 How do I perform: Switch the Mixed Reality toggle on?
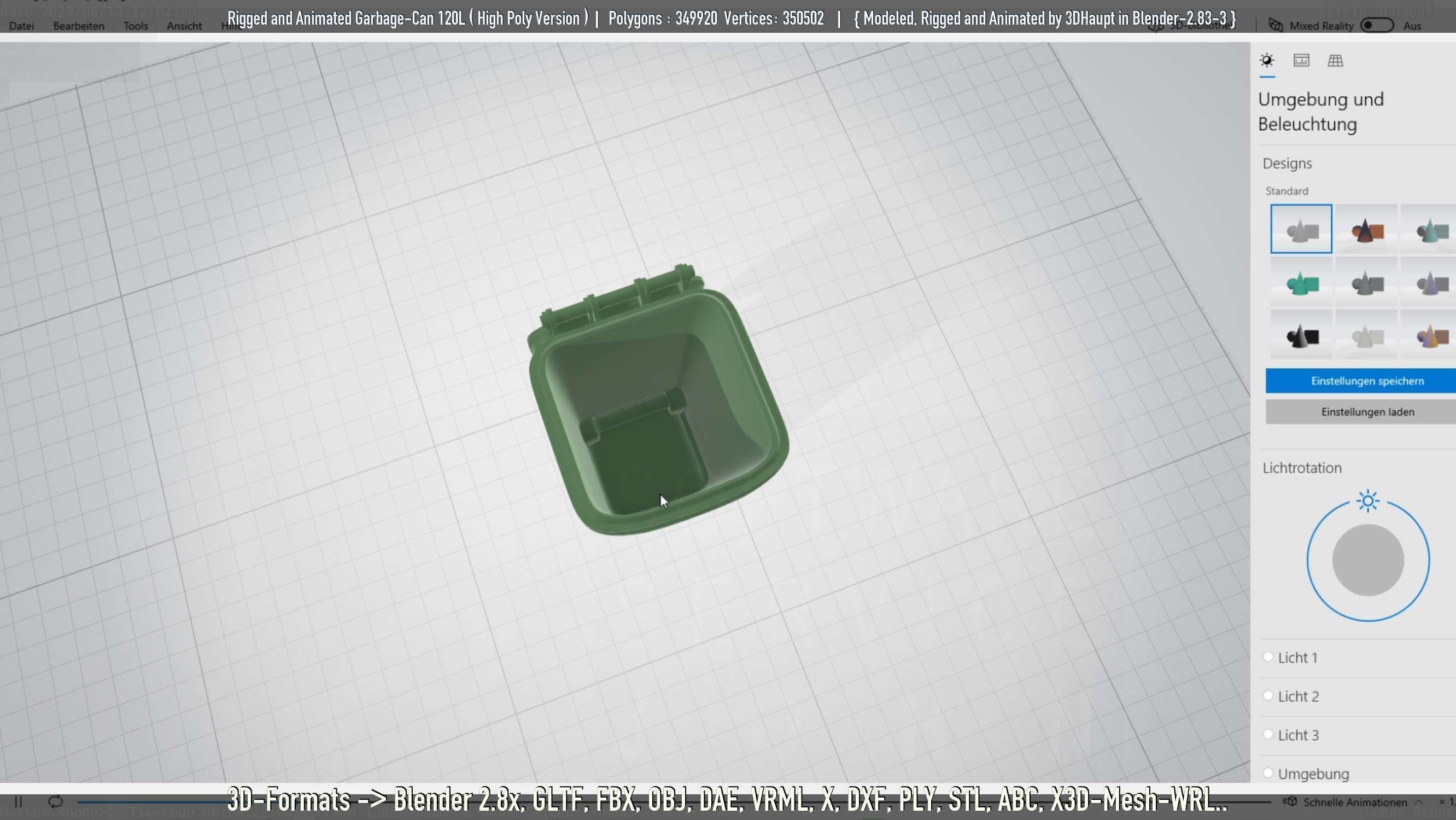tap(1377, 26)
